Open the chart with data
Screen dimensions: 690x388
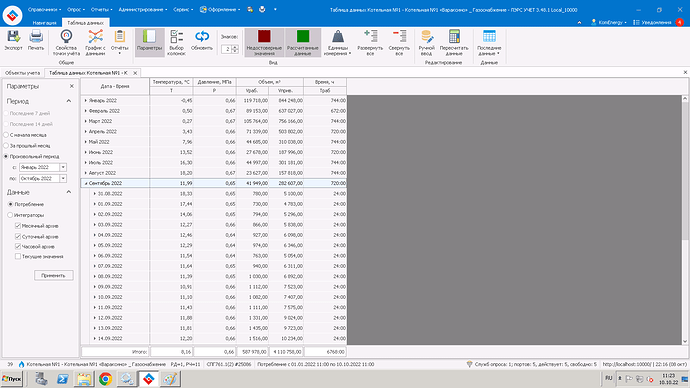tap(95, 43)
